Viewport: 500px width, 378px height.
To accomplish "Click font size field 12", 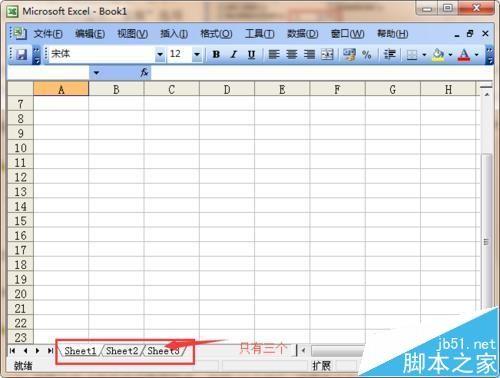I will point(180,54).
